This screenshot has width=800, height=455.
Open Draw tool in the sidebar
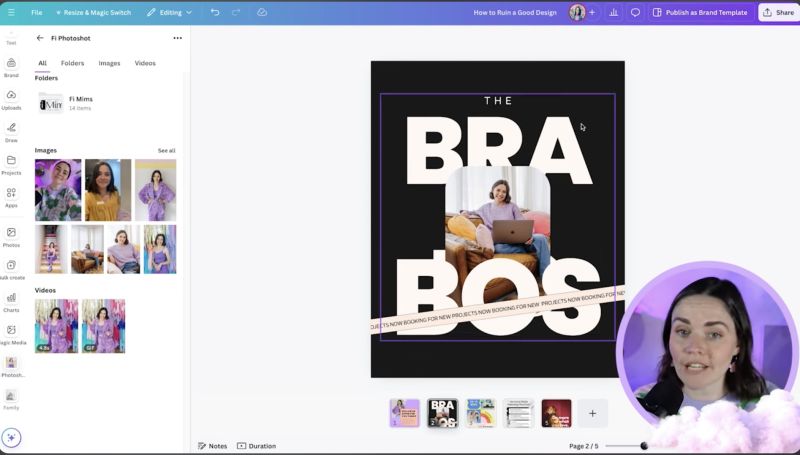pyautogui.click(x=11, y=132)
